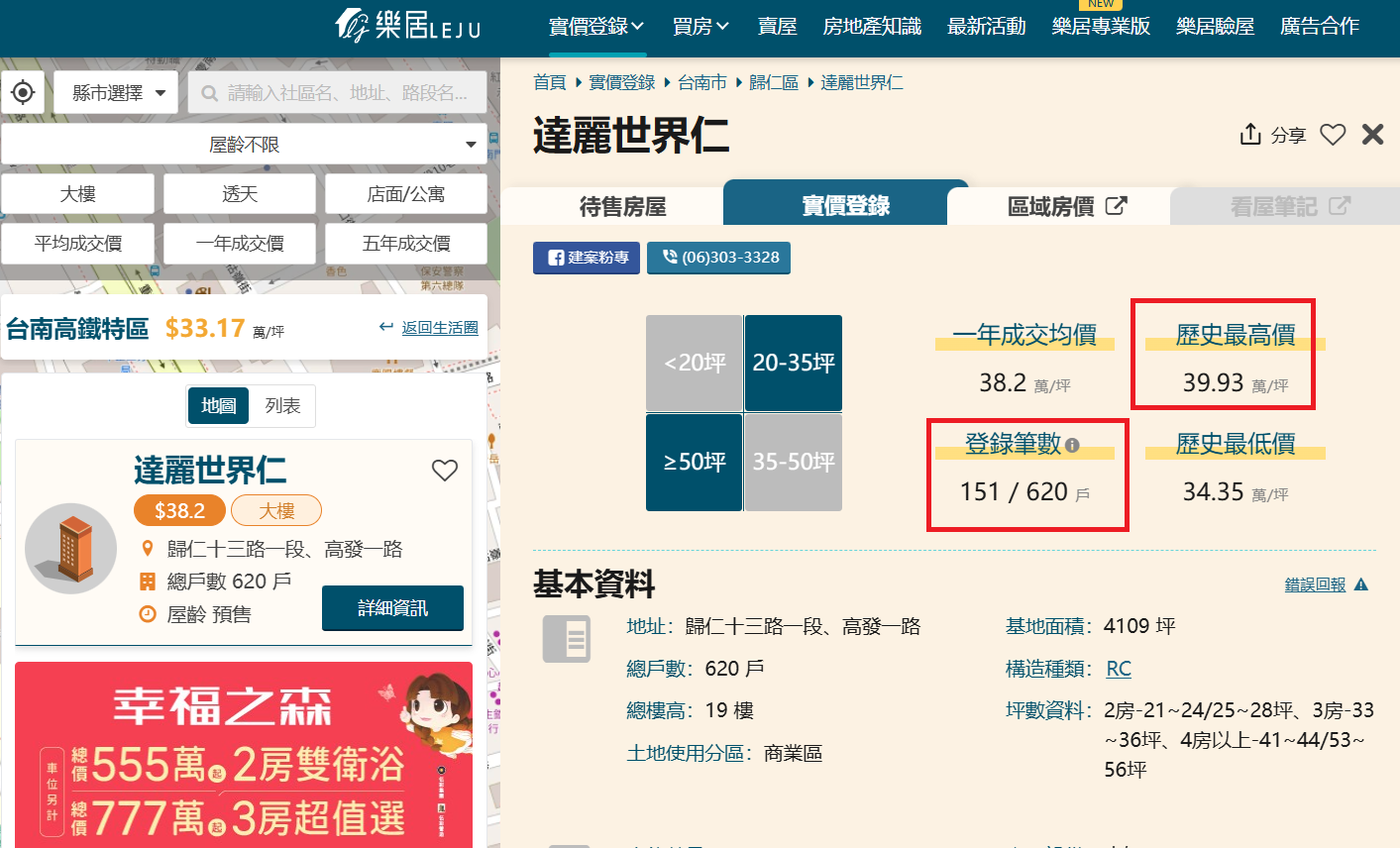
Task: Click the warning icon next to 錯誤回報
Action: 1361,584
